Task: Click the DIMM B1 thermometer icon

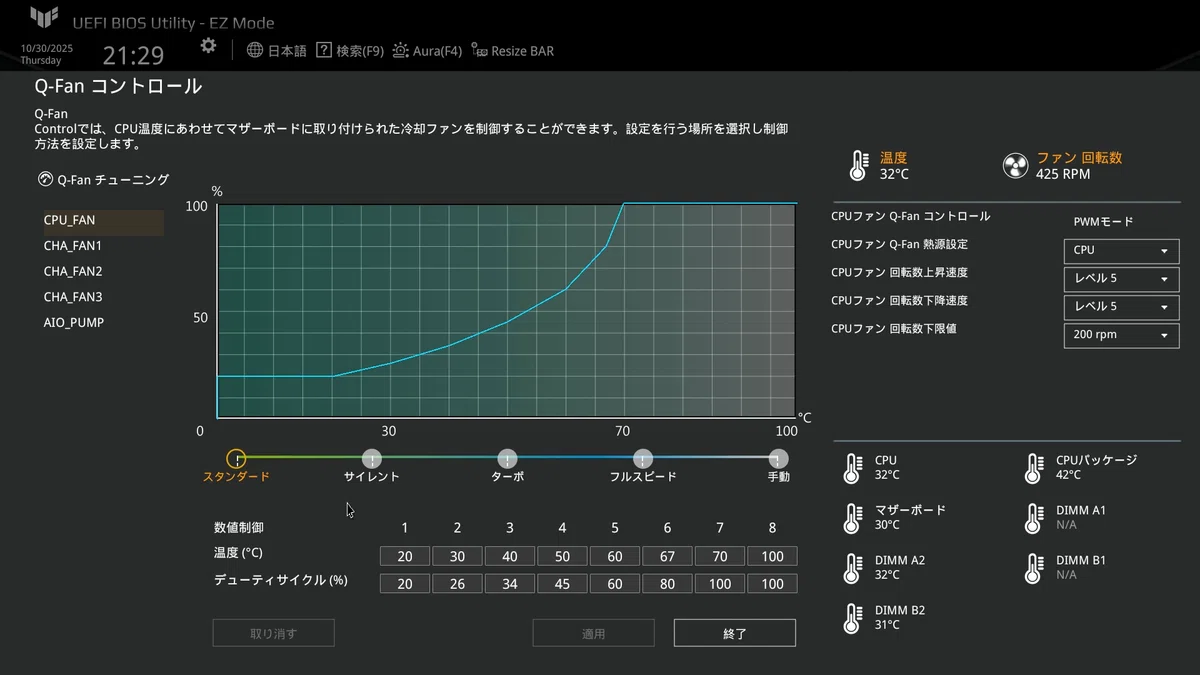Action: coord(1033,568)
